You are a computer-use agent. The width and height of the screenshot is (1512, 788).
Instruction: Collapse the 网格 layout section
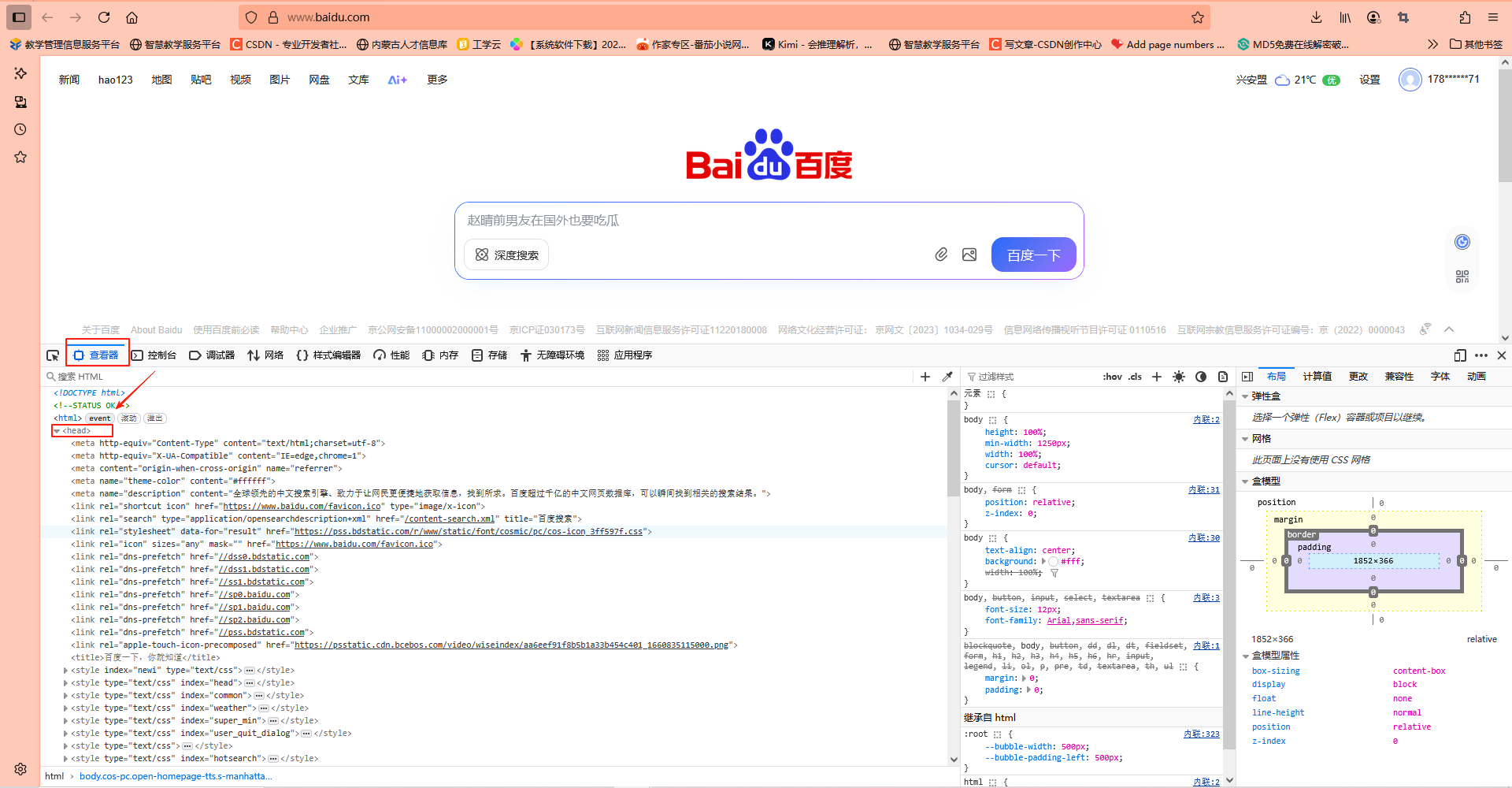[x=1245, y=439]
